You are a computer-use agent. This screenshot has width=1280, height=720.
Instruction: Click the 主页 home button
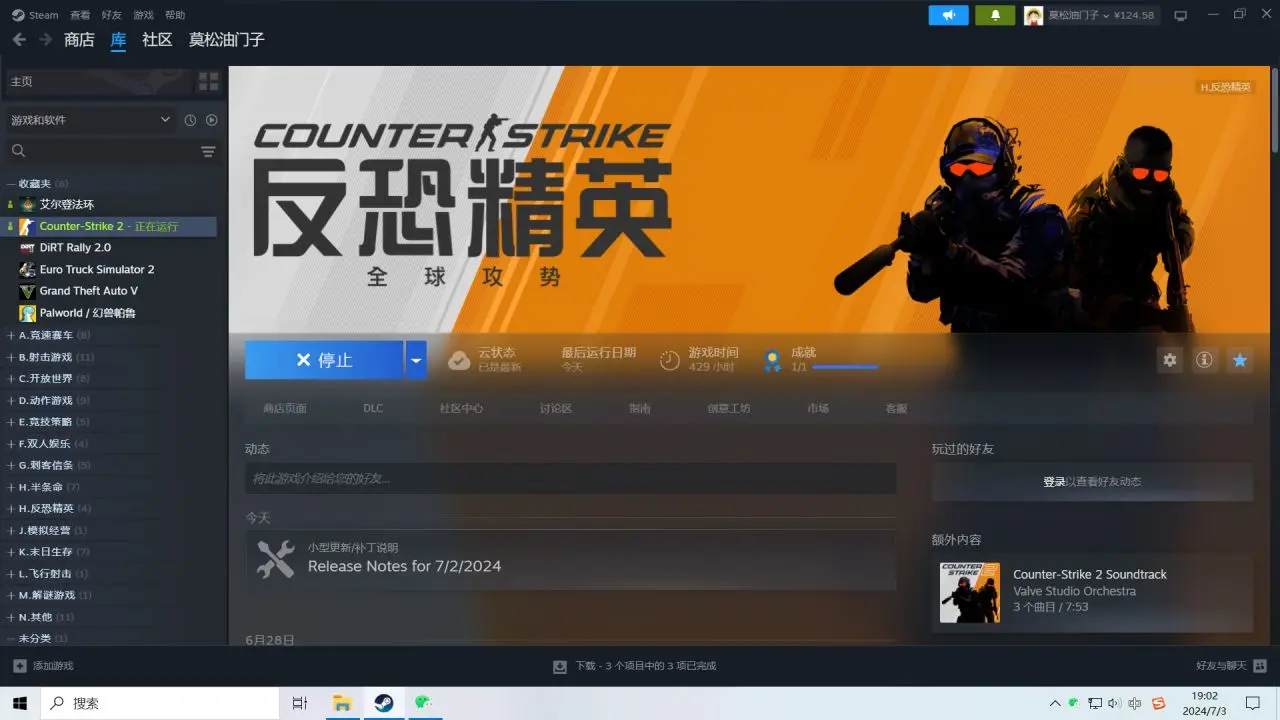pyautogui.click(x=98, y=81)
